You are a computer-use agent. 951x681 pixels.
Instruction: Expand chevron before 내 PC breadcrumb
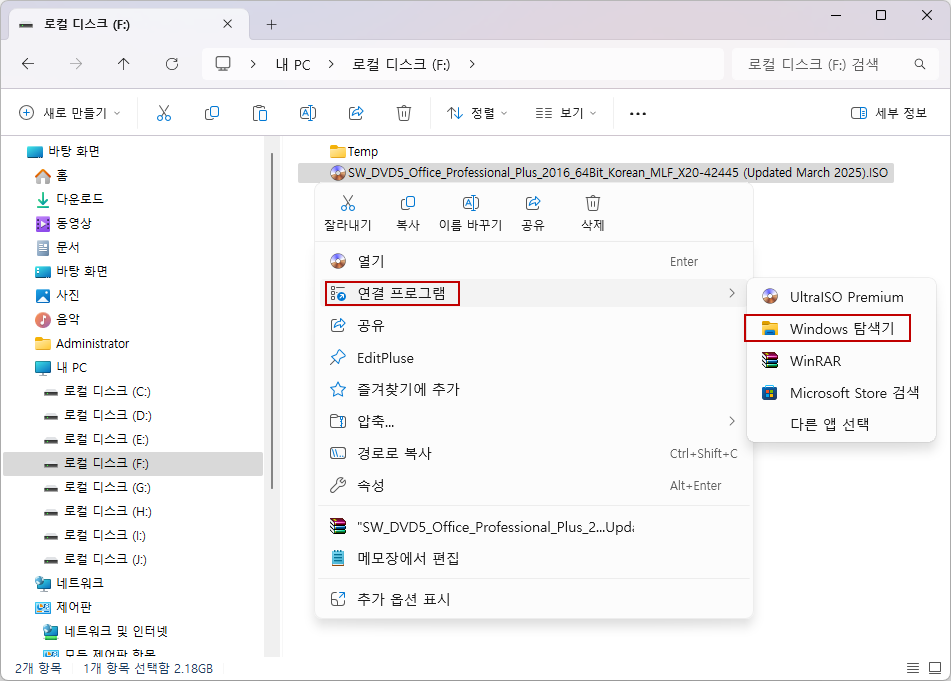point(253,64)
